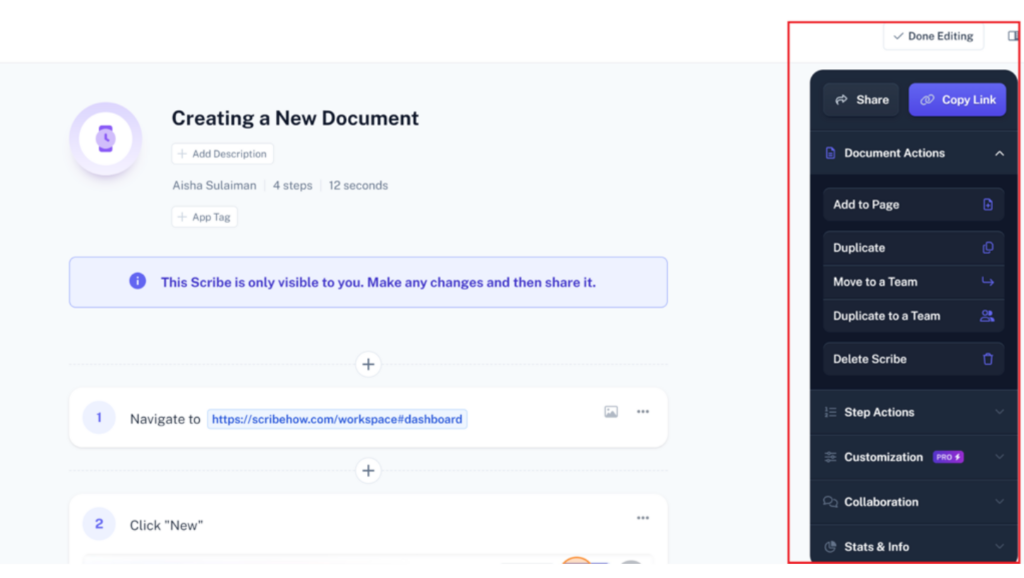Click the Share button

coord(861,100)
